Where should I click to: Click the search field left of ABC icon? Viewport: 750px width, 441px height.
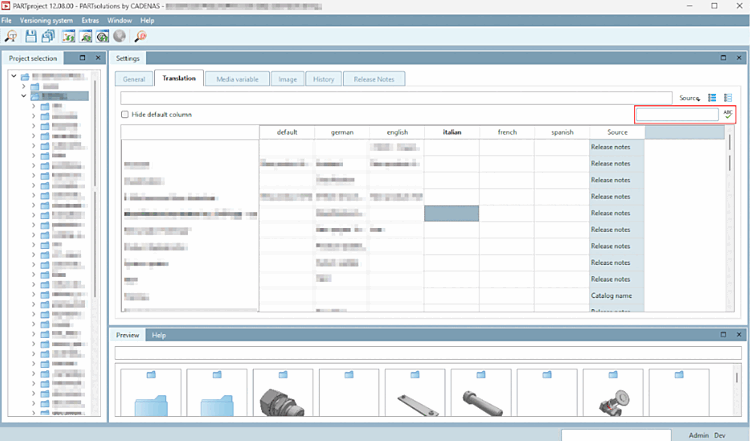click(x=677, y=115)
